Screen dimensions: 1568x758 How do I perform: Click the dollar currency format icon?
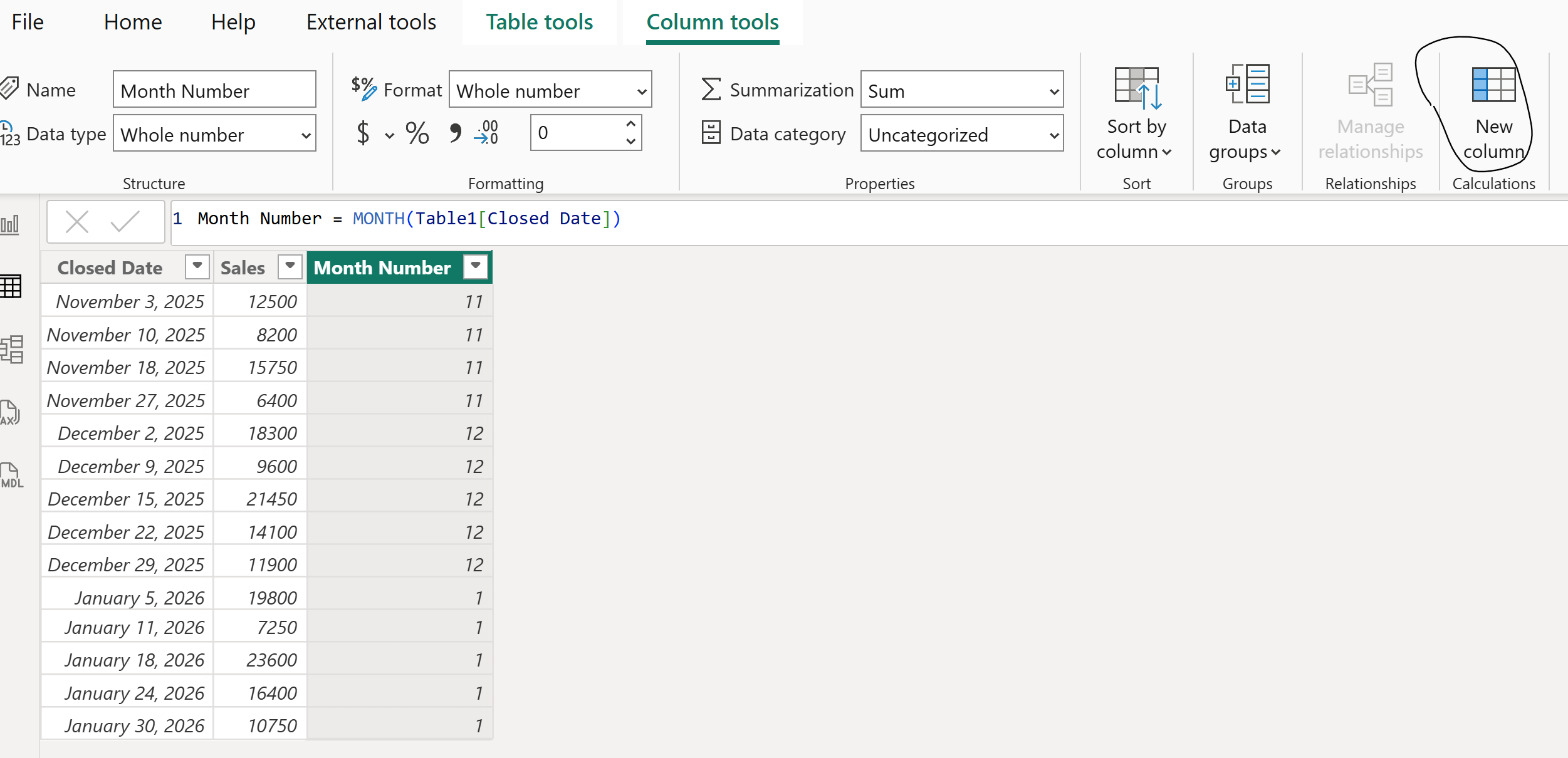[363, 133]
